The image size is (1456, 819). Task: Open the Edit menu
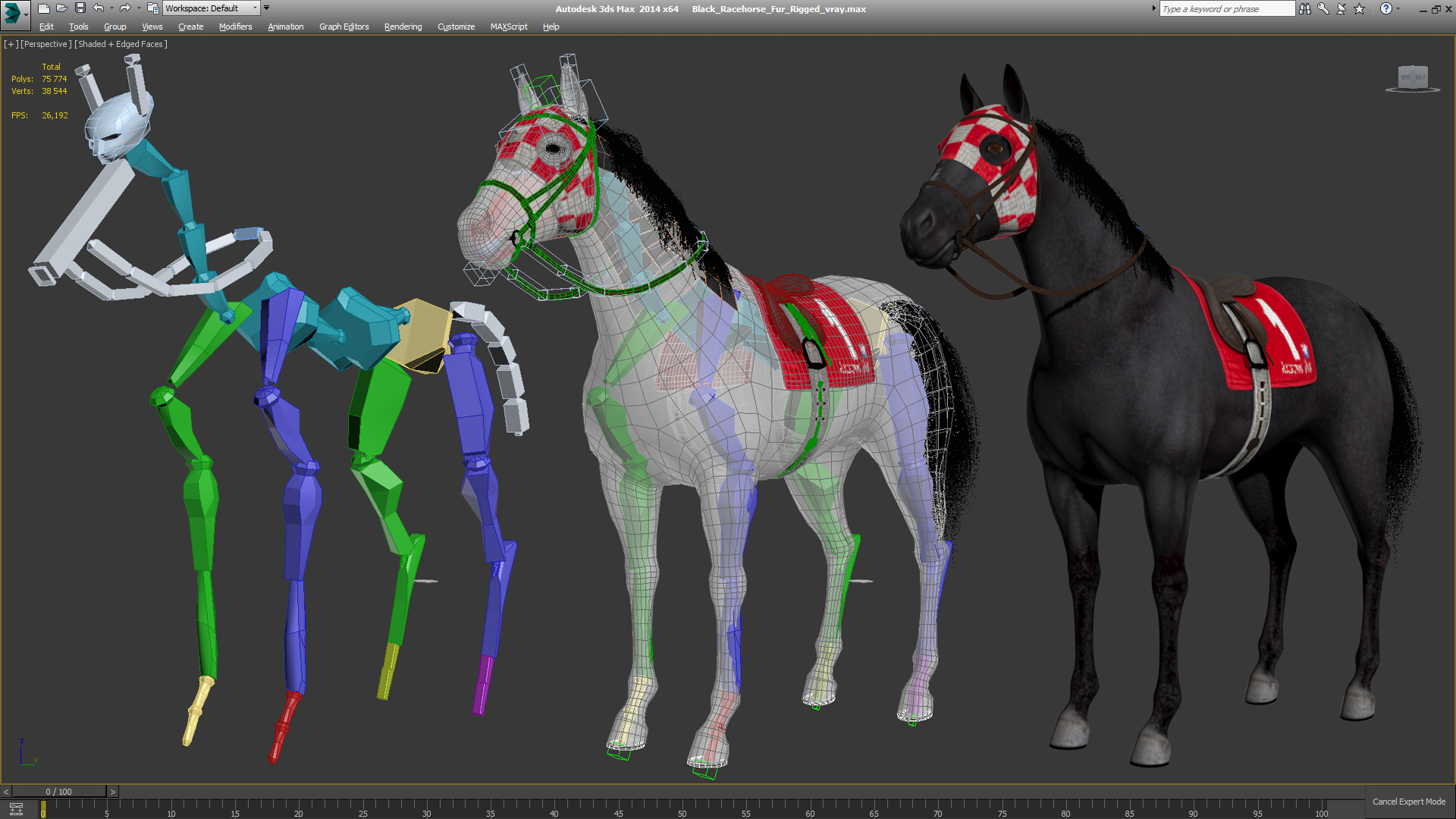(46, 27)
